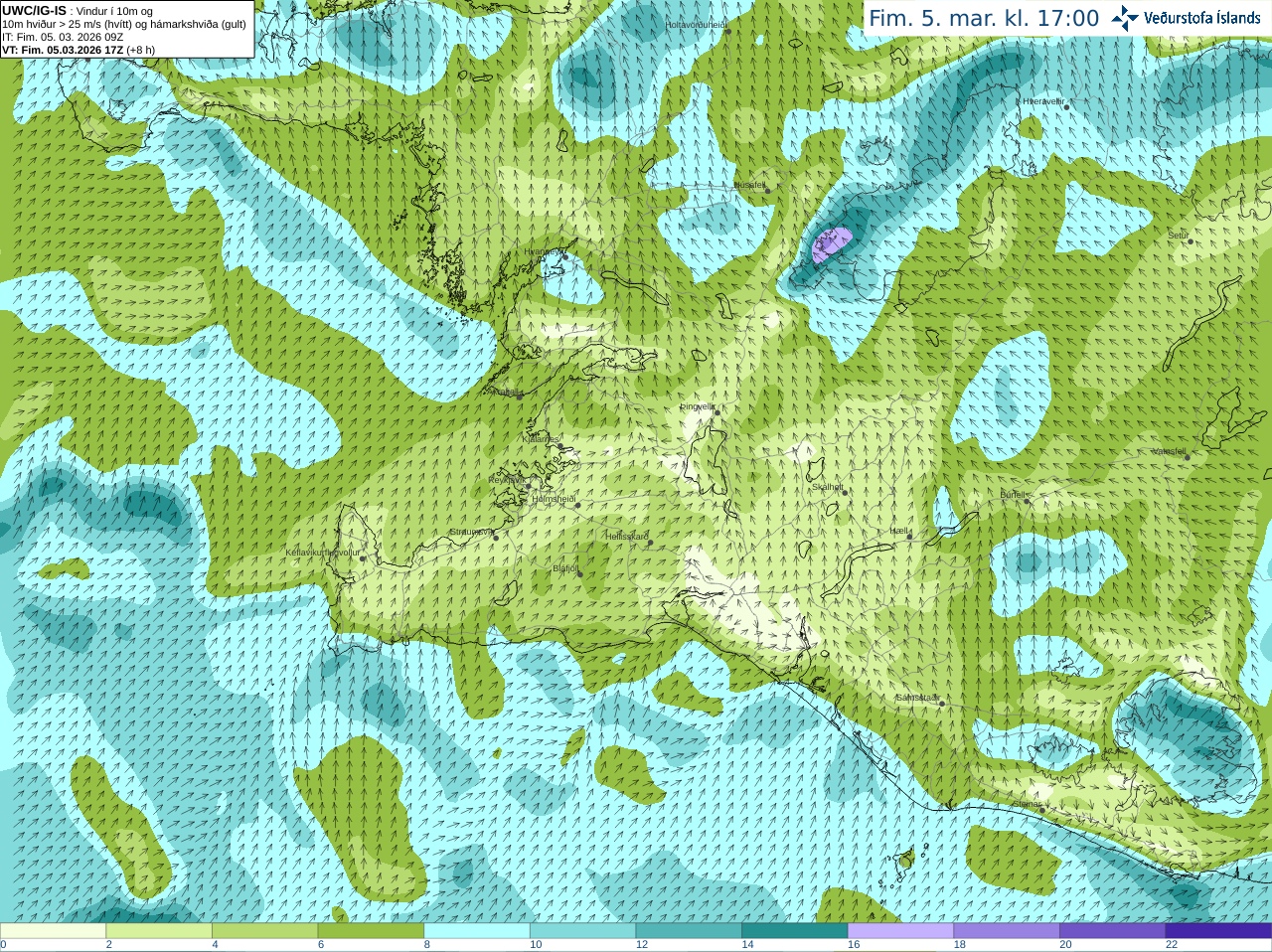This screenshot has height=952, width=1272.
Task: Click the 8–10 m/s pale cyan legend swatch
Action: coord(477,931)
